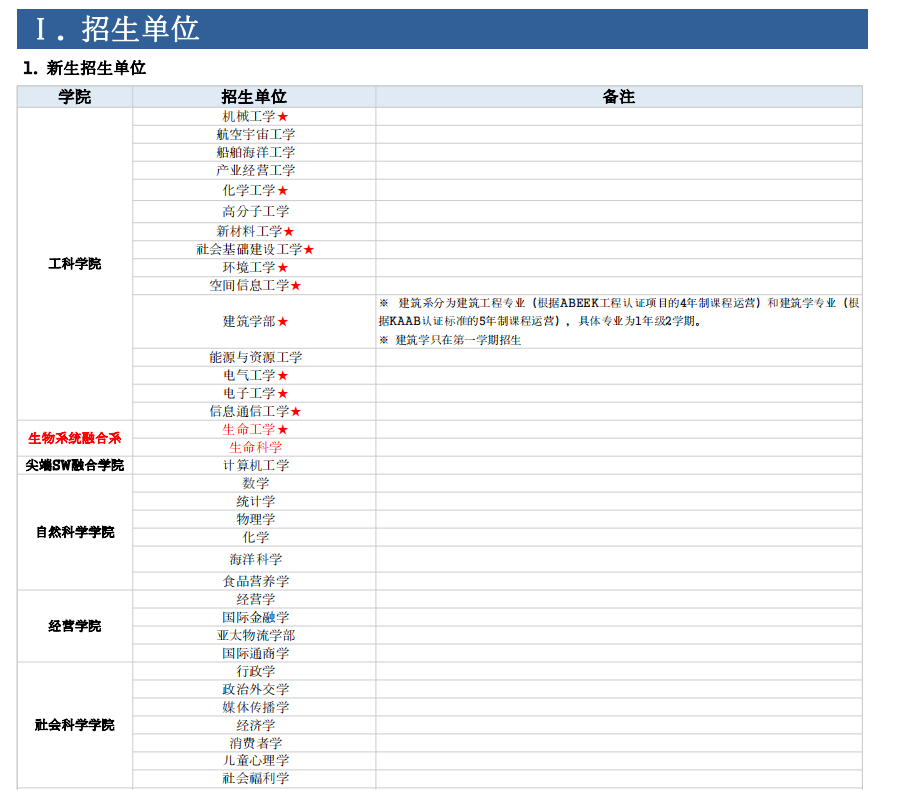Select the '物理学' cell
This screenshot has width=924, height=790.
tap(254, 519)
